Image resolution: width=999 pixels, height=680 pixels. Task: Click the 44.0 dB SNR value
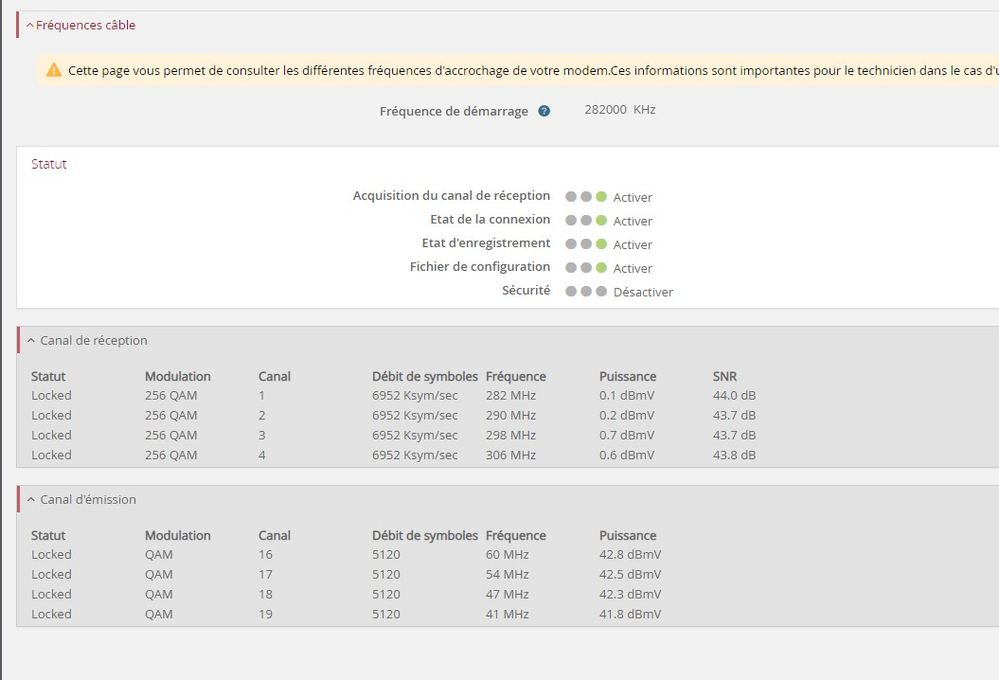734,396
